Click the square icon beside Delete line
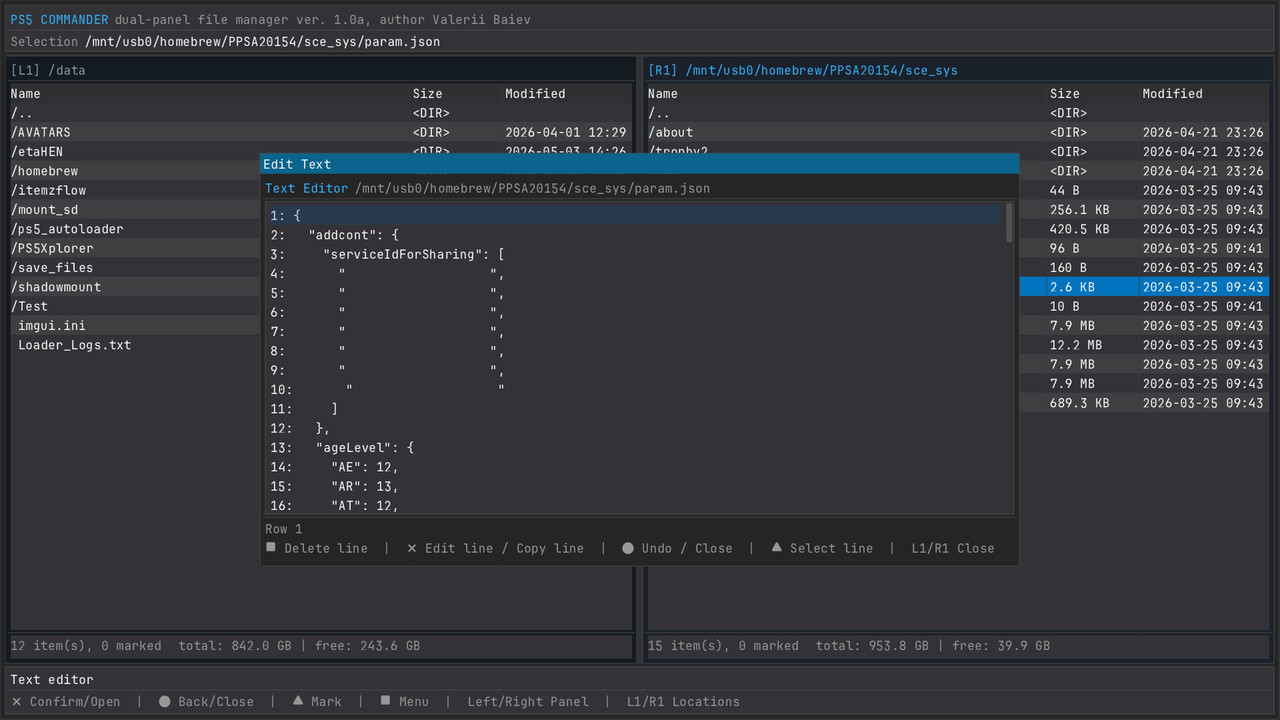This screenshot has height=720, width=1280. (271, 547)
